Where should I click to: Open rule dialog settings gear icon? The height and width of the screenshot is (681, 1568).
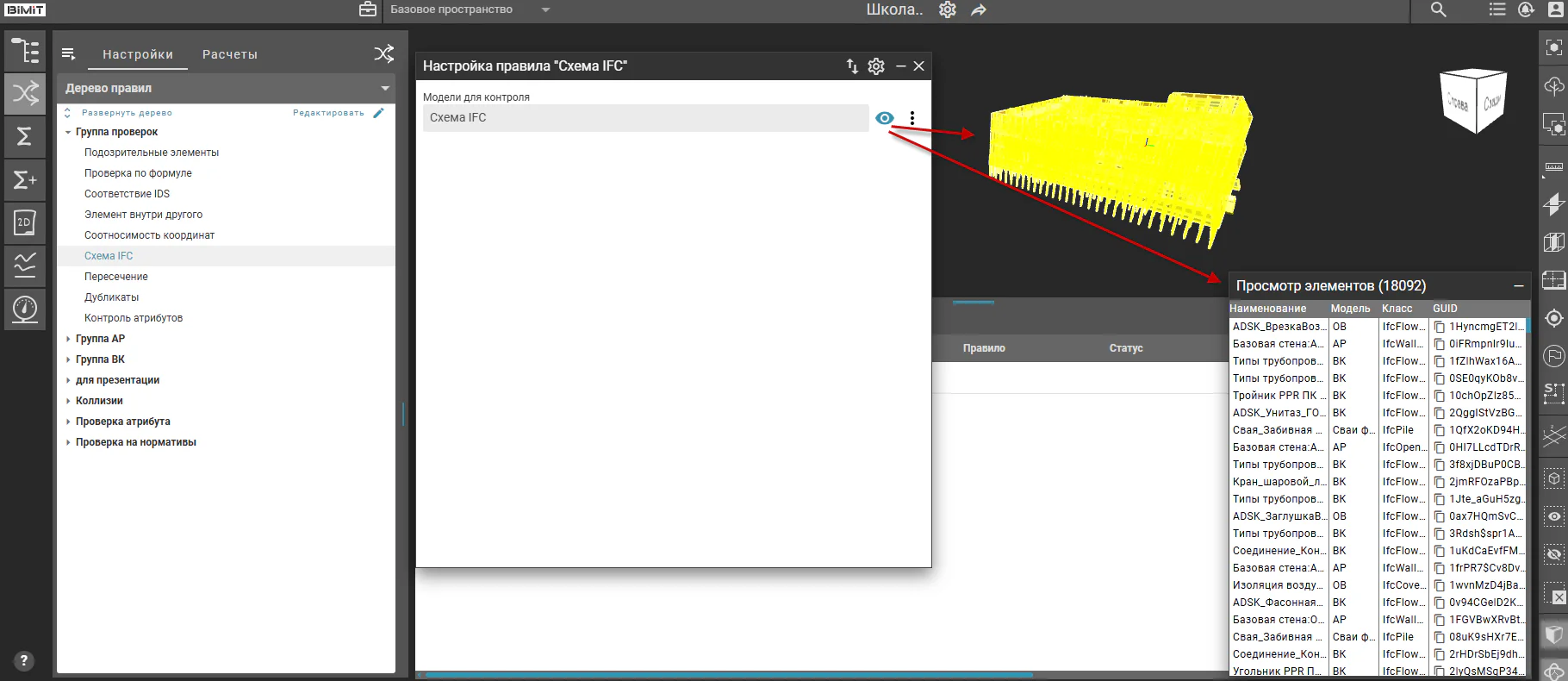pyautogui.click(x=876, y=66)
